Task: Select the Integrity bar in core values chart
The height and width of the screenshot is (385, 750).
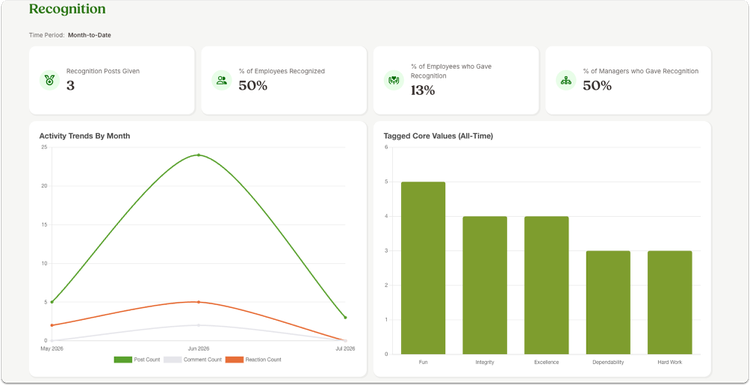Action: point(485,285)
